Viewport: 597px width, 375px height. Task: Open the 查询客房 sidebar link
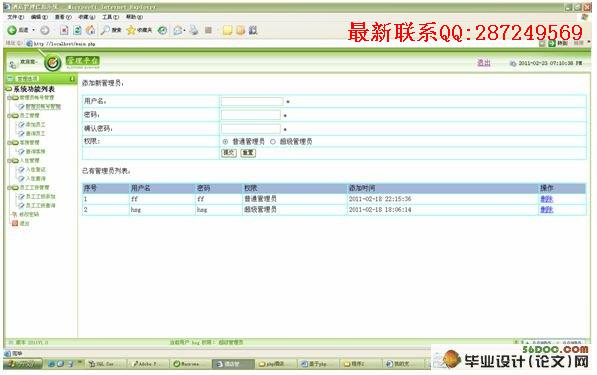pyautogui.click(x=35, y=152)
